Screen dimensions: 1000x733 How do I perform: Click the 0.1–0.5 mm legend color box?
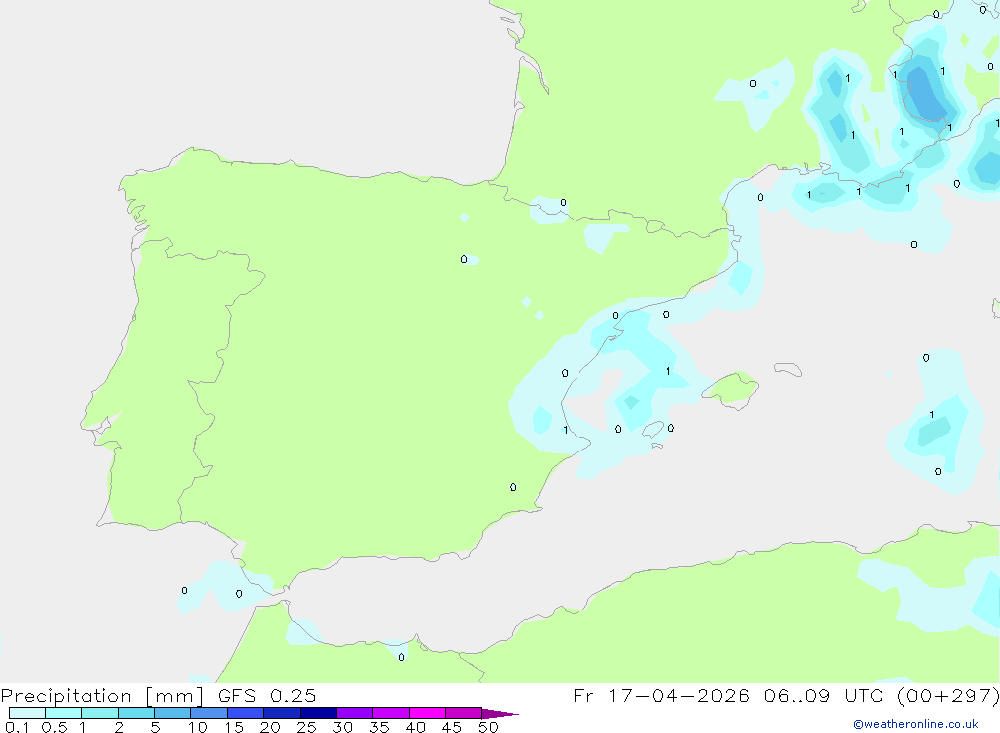27,713
